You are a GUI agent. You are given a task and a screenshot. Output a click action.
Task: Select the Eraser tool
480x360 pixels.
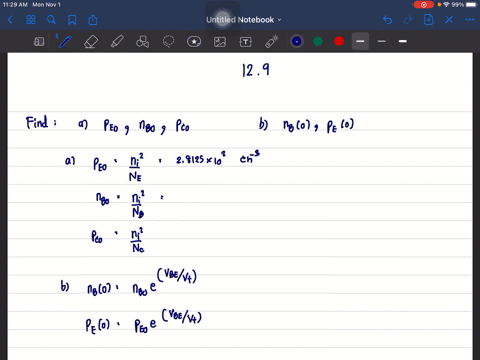(91, 42)
